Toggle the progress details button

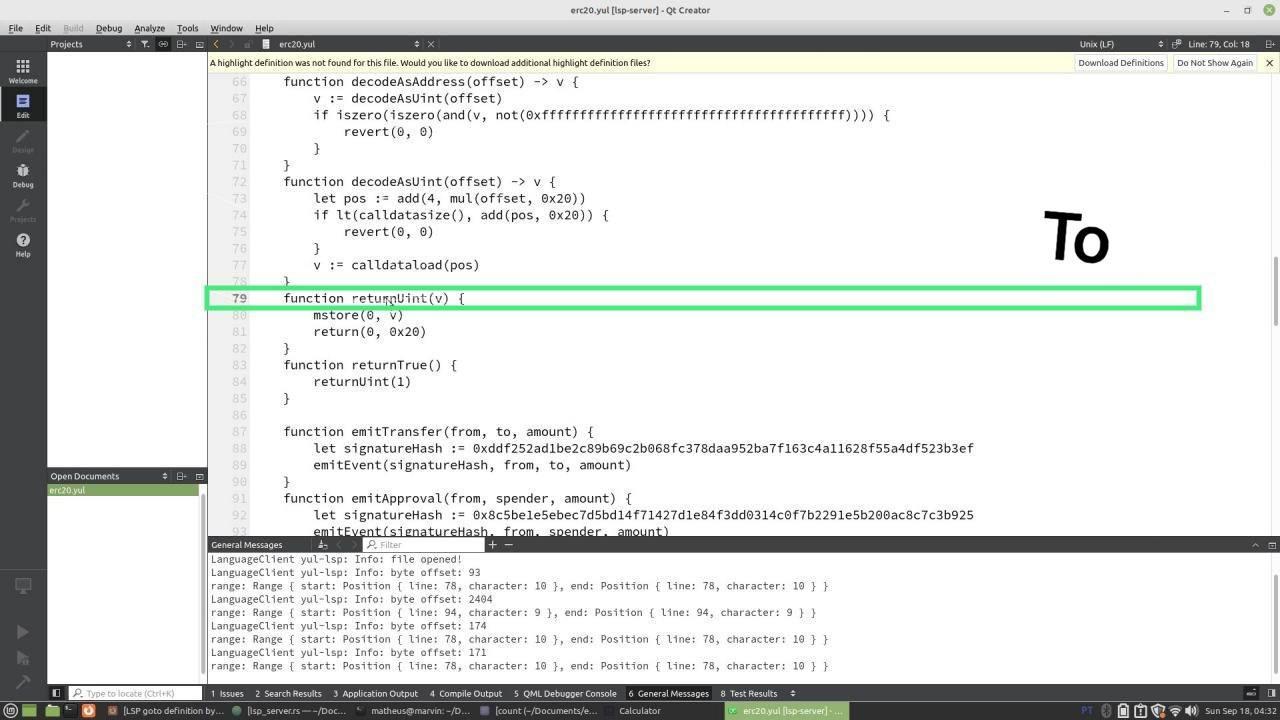(x=1250, y=693)
